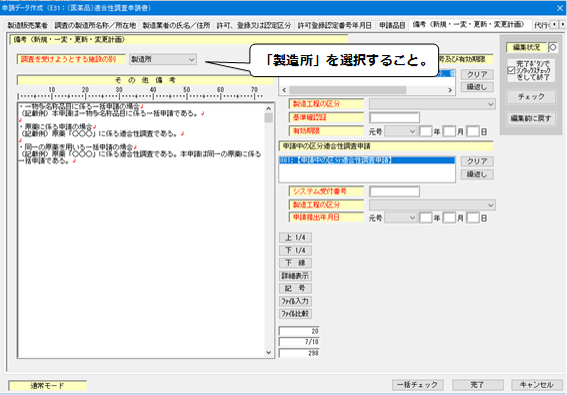Click upper 繰返し button
This screenshot has height=395, width=567.
[477, 87]
